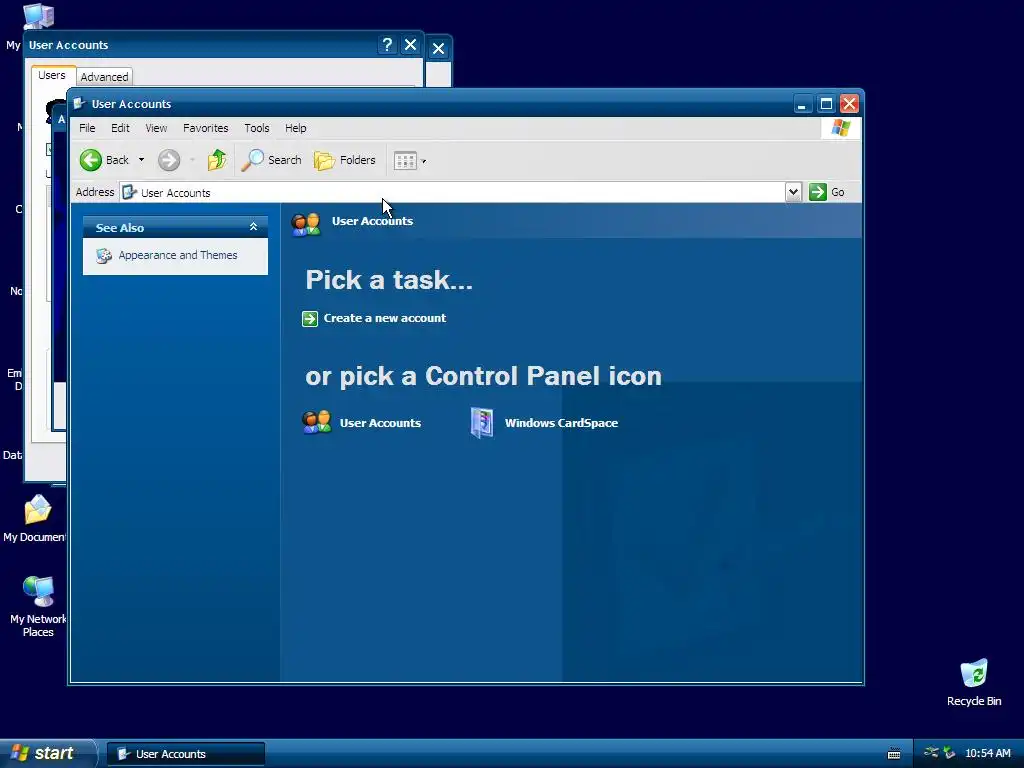Image resolution: width=1024 pixels, height=768 pixels.
Task: Click the green Go arrow button
Action: [x=818, y=192]
